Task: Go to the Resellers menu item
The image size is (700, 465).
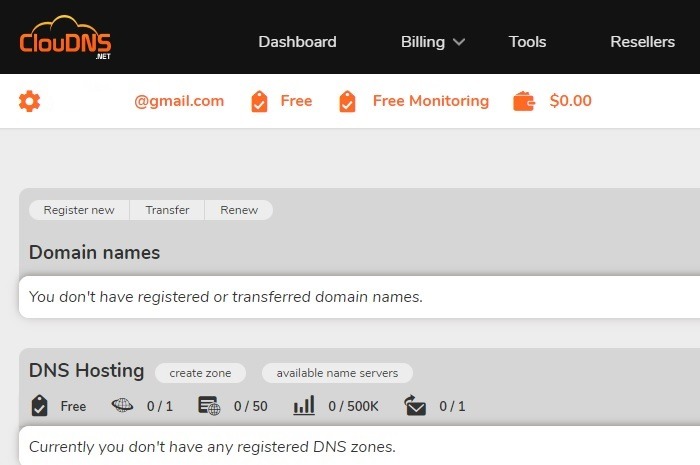Action: (x=642, y=42)
